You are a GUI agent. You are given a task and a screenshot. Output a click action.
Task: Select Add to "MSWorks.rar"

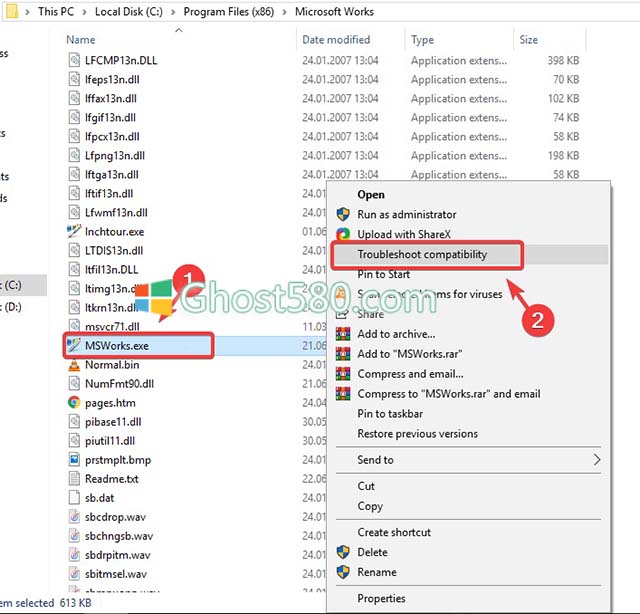pyautogui.click(x=410, y=354)
